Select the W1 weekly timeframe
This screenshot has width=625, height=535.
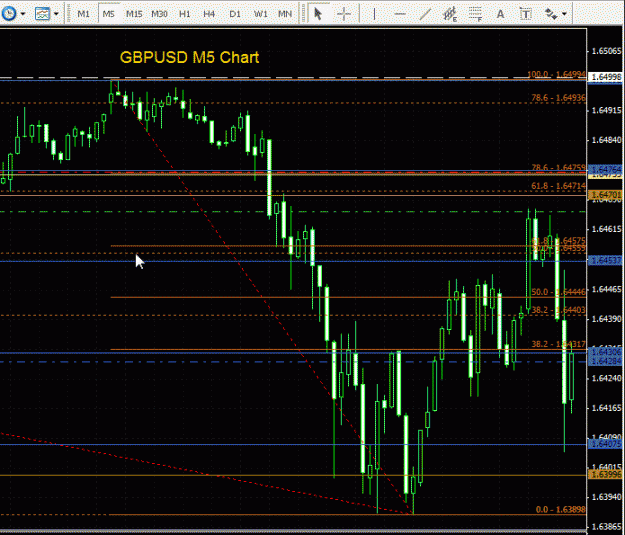(x=260, y=14)
